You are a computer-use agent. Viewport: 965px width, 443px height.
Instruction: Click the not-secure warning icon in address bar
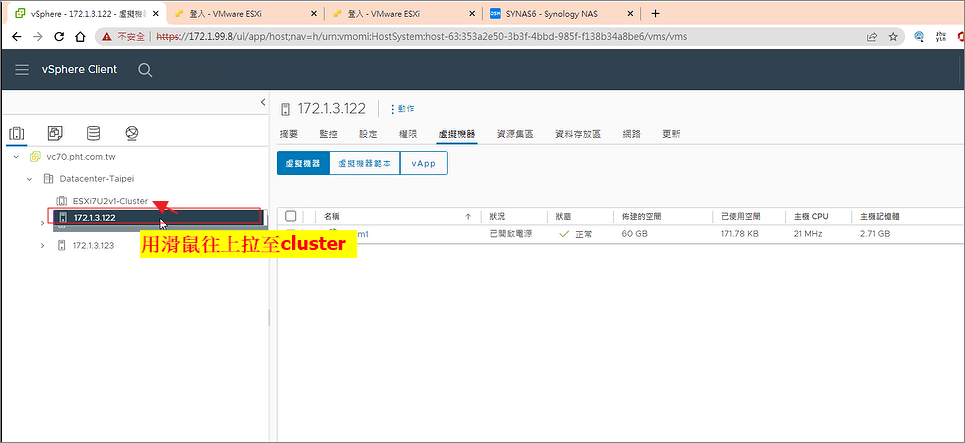(x=107, y=37)
